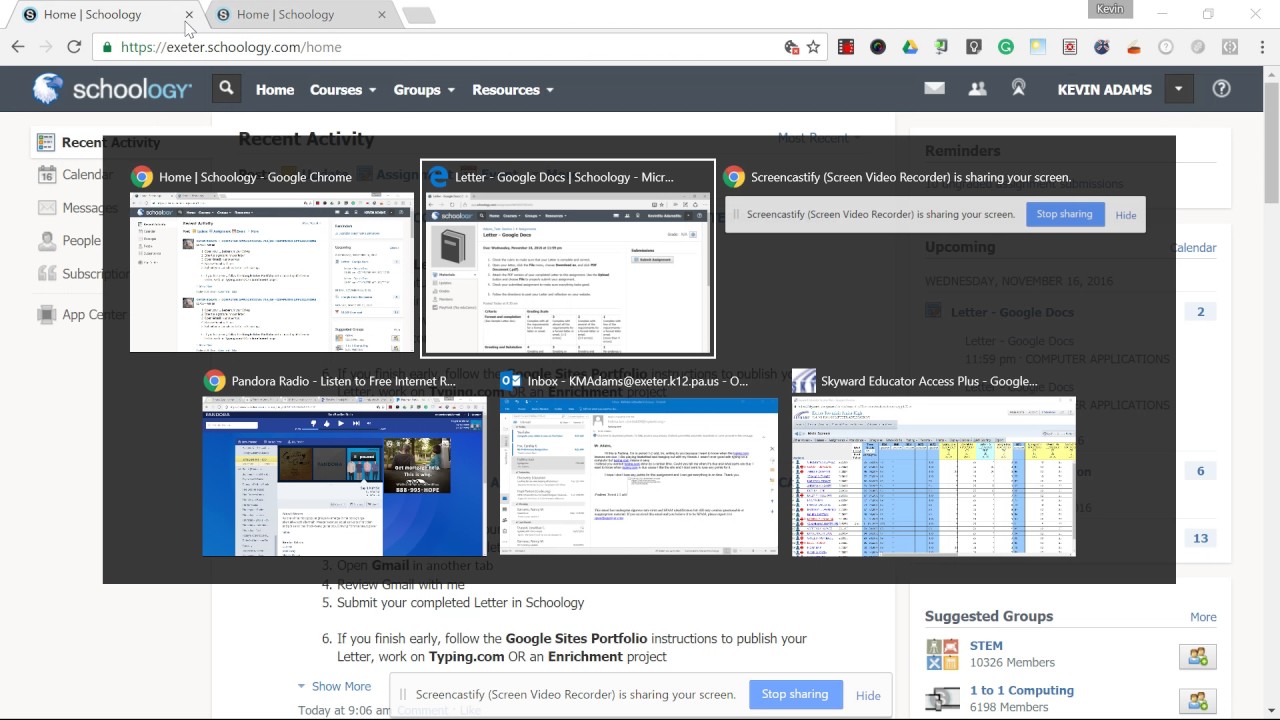Viewport: 1280px width, 720px height.
Task: Click the Kevin Adams profile name
Action: click(1104, 89)
